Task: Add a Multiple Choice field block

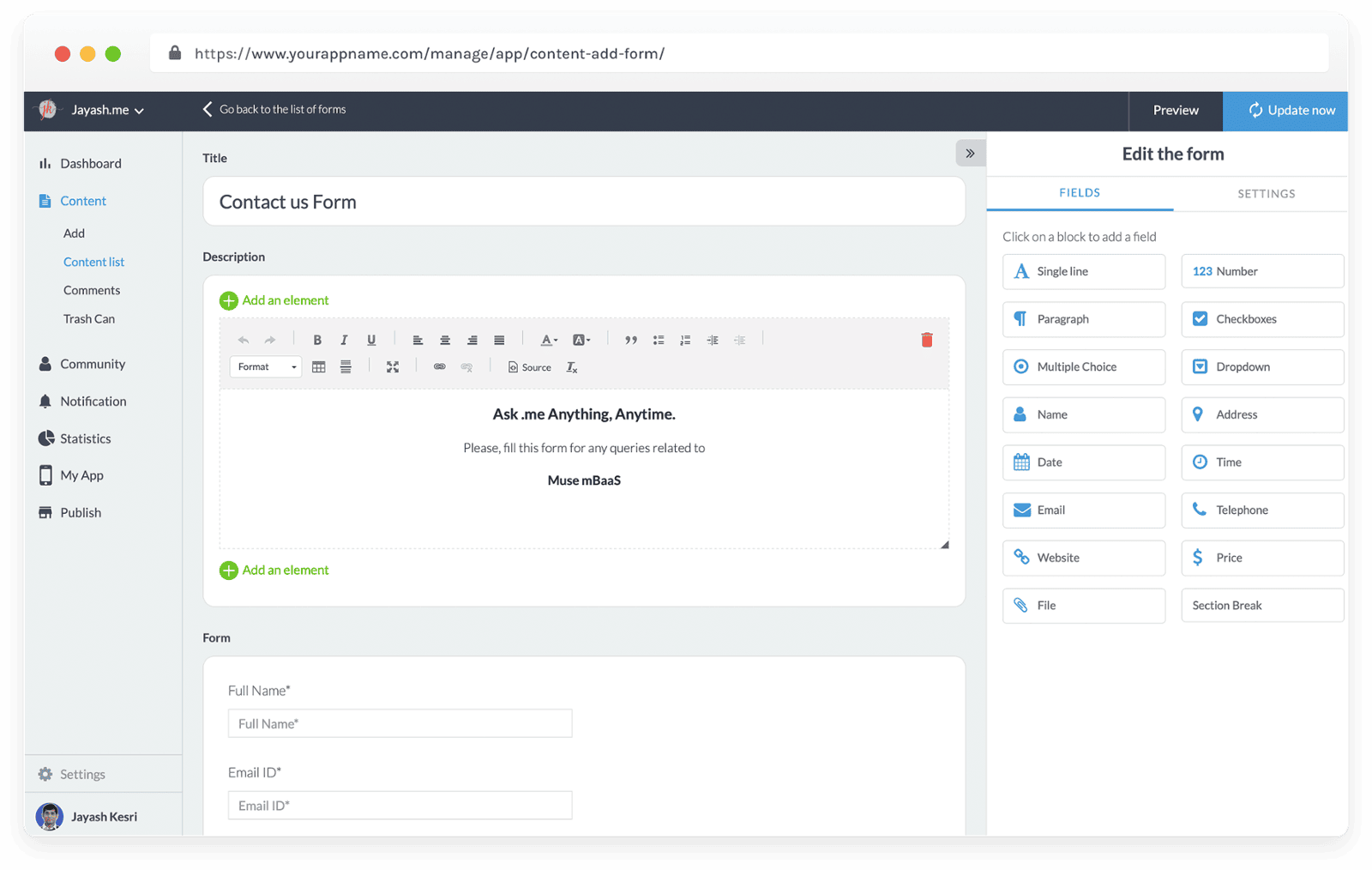Action: point(1083,367)
